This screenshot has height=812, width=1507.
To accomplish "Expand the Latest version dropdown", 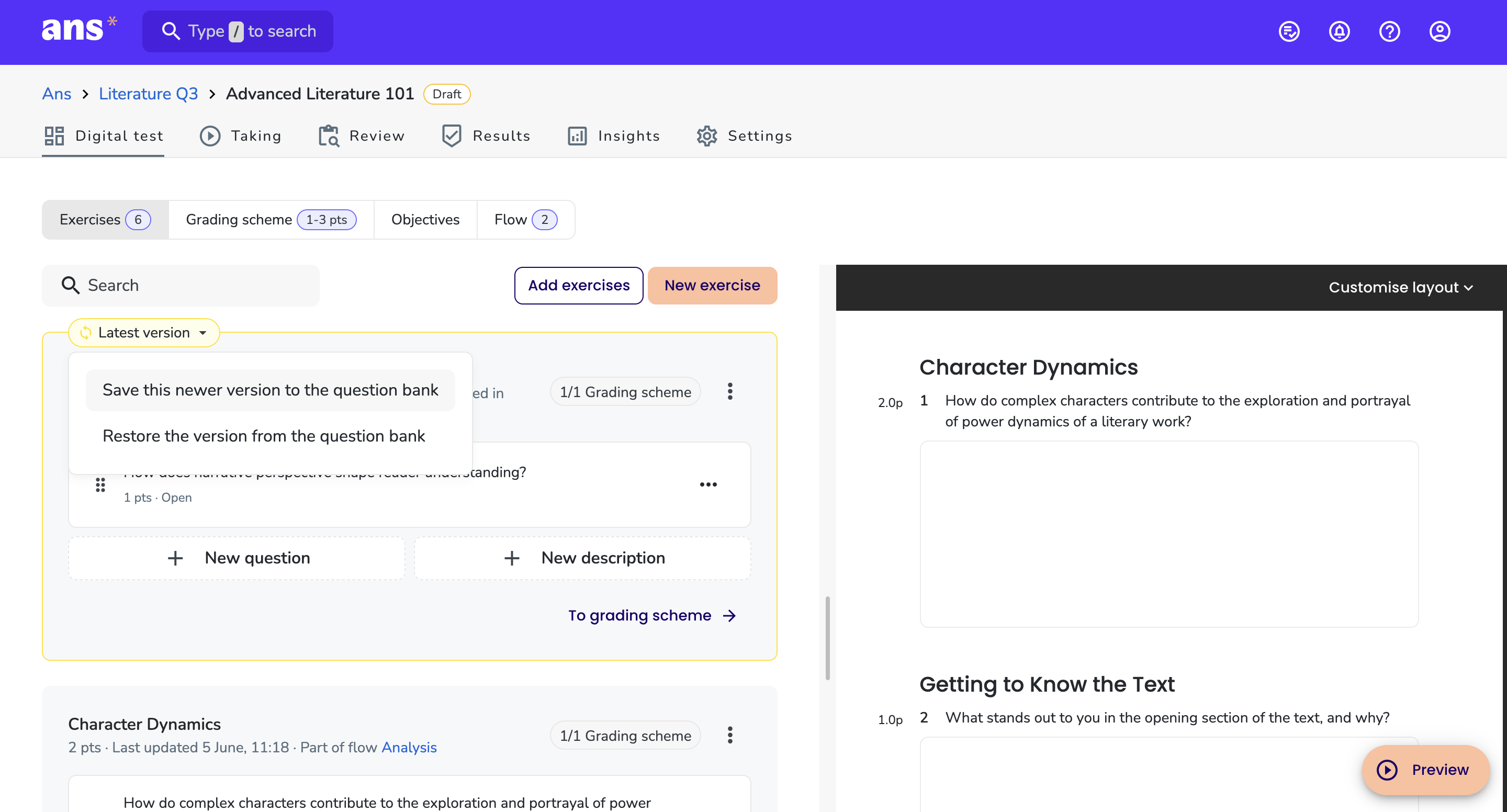I will click(144, 332).
